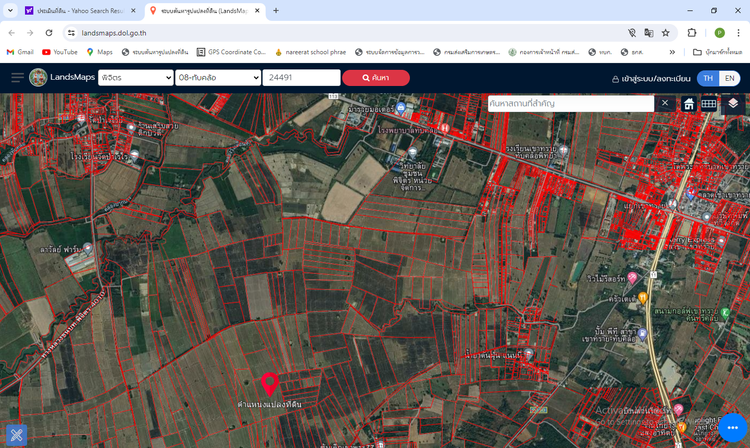Open the measurement tools button

tap(16, 436)
